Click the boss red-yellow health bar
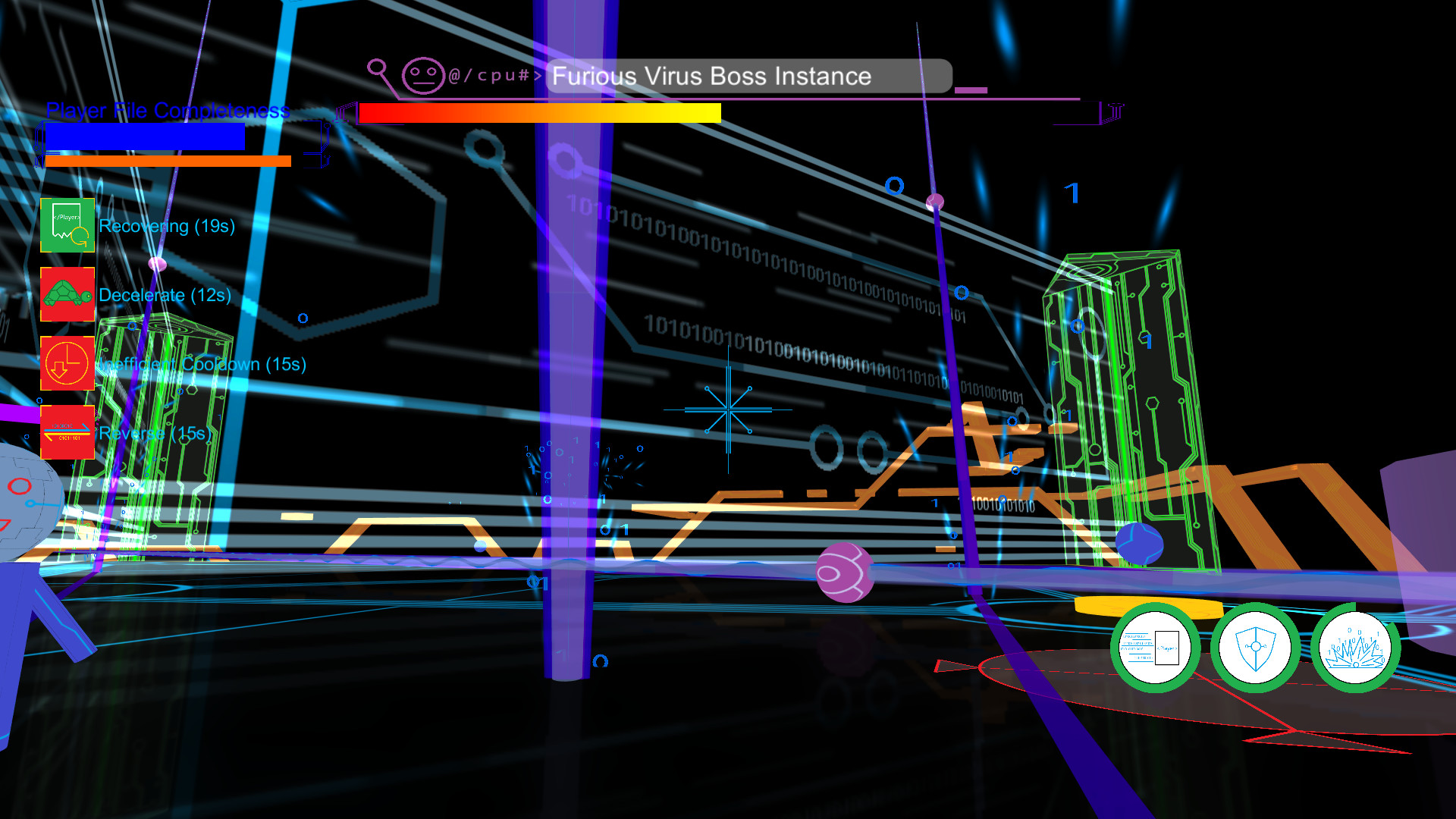This screenshot has width=1456, height=819. 540,113
